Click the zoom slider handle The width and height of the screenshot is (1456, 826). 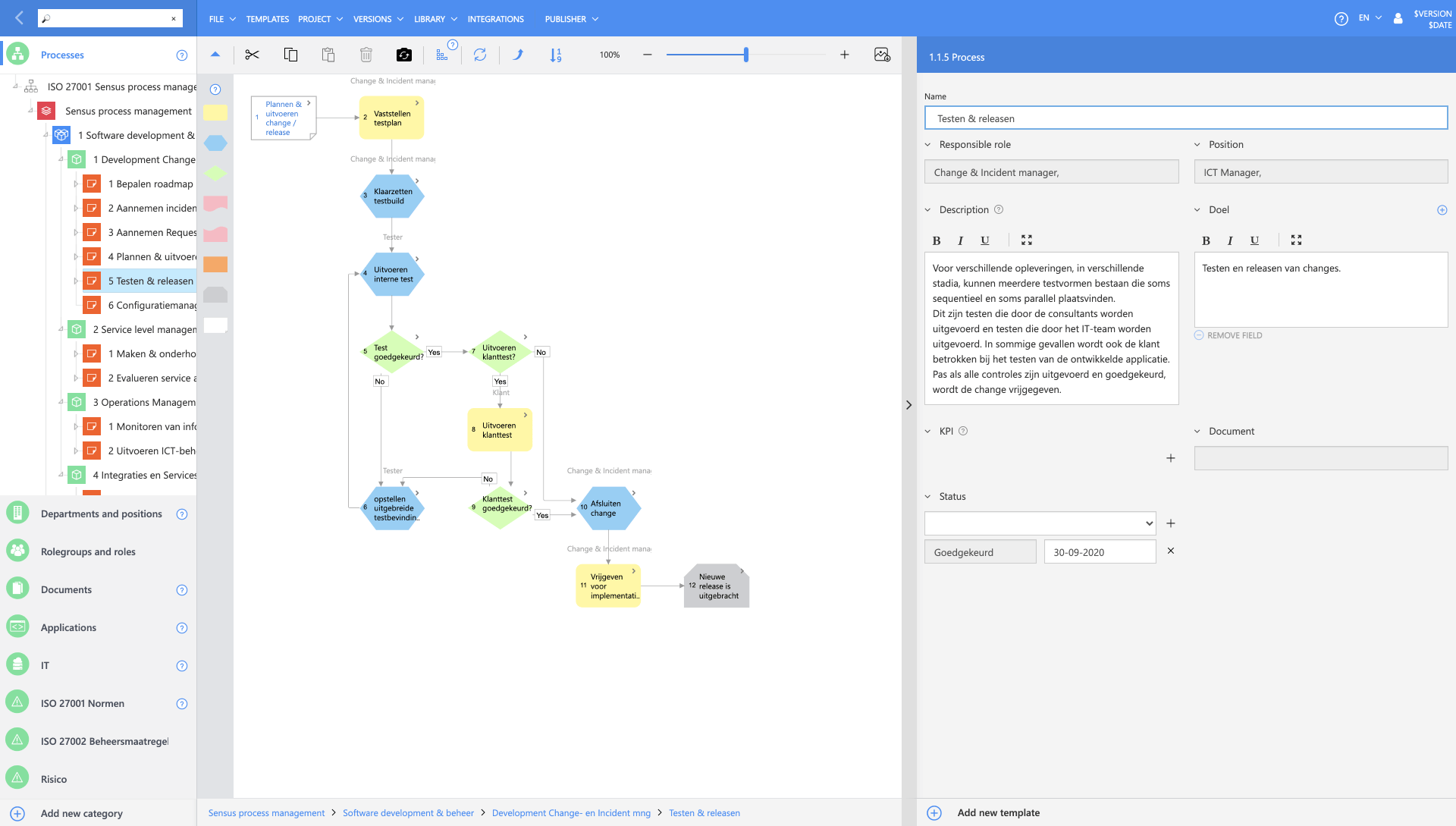pos(746,55)
